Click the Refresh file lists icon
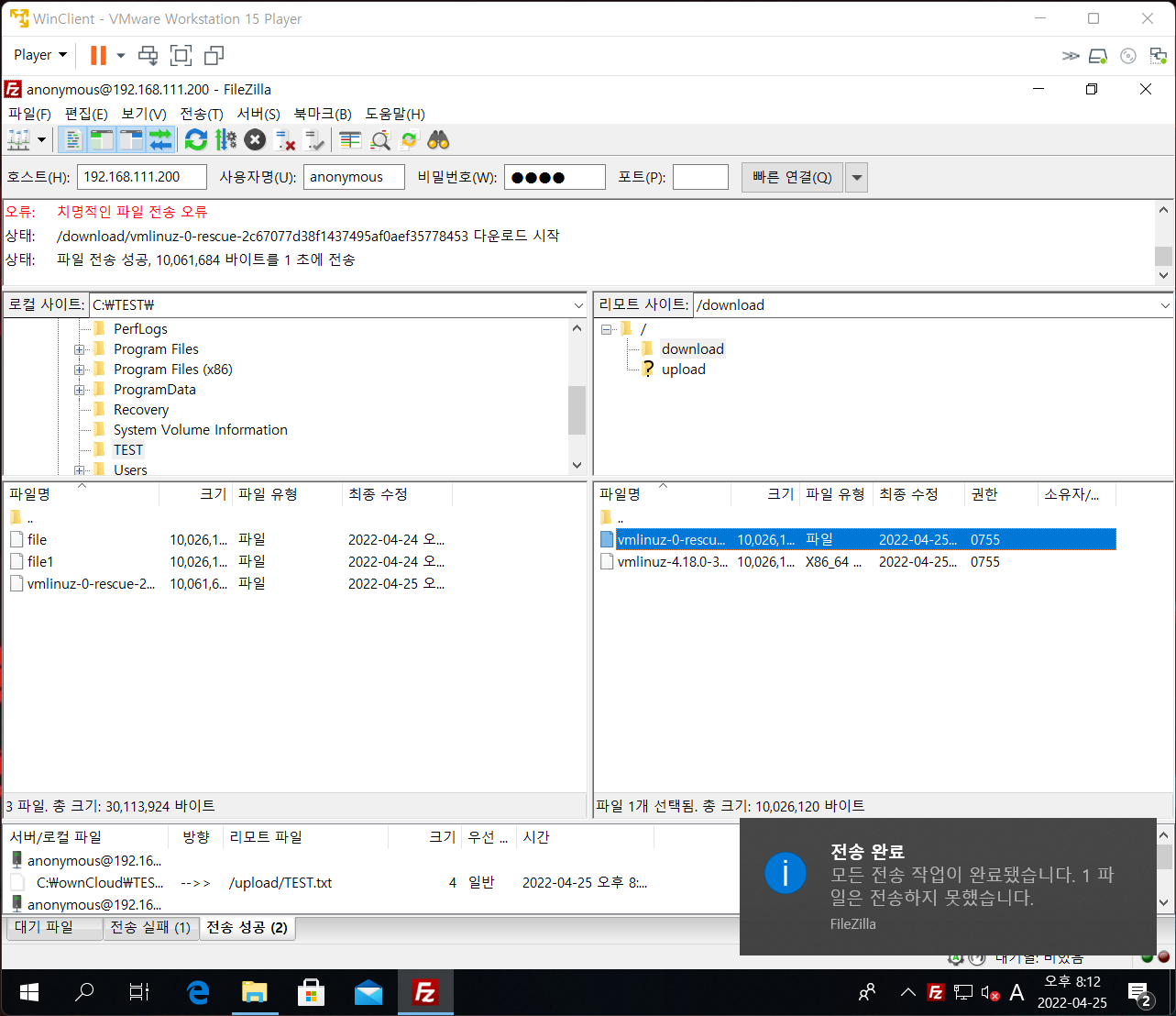 coord(196,140)
